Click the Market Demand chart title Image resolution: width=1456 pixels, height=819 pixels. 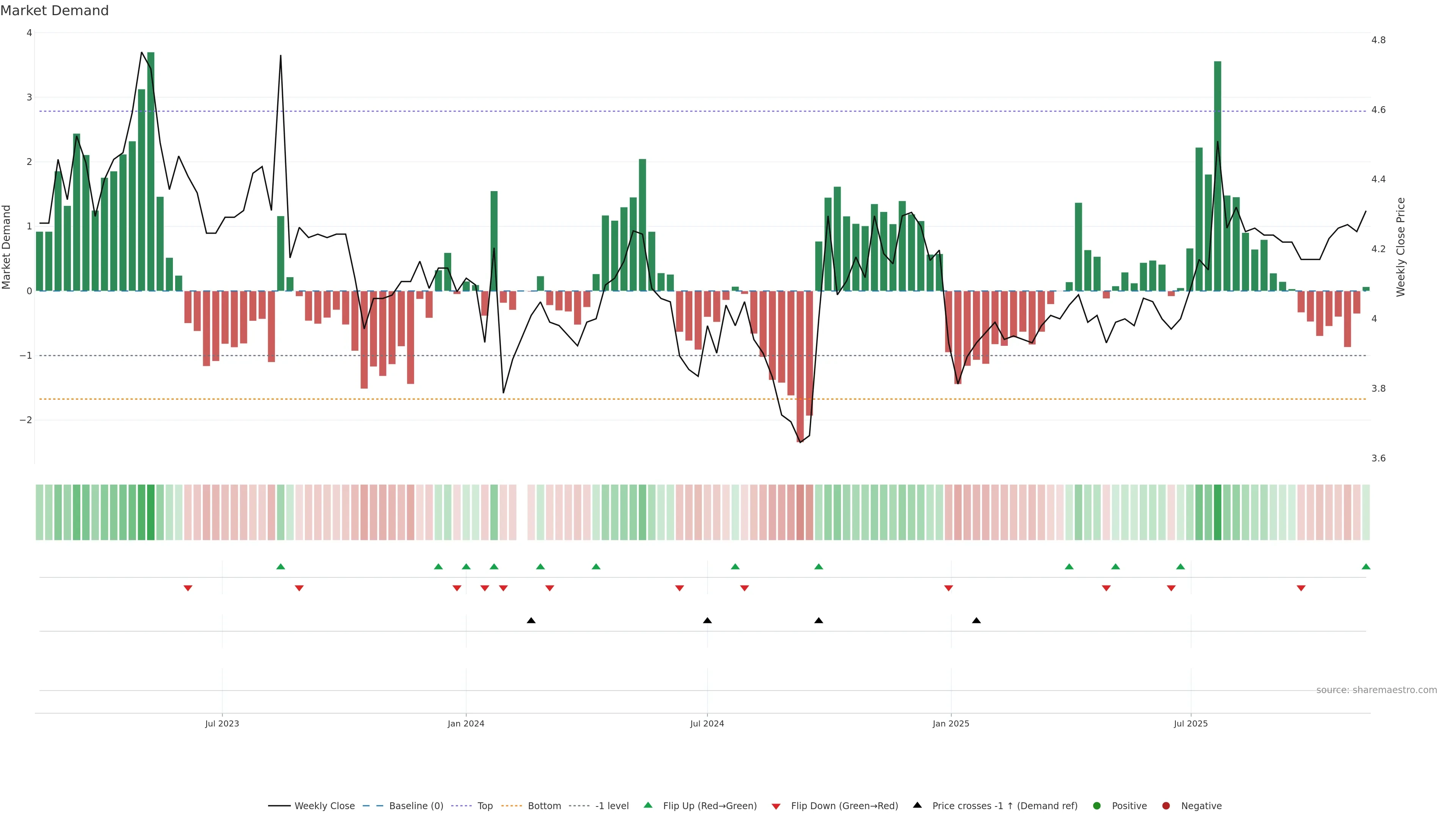click(x=54, y=11)
